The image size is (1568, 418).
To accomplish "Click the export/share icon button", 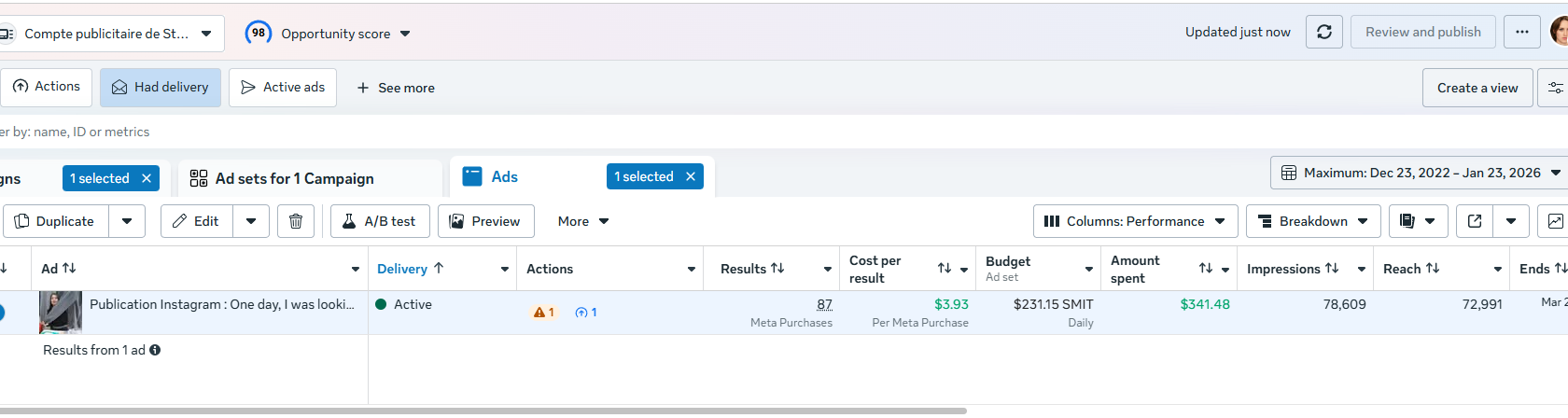I will coord(1475,221).
